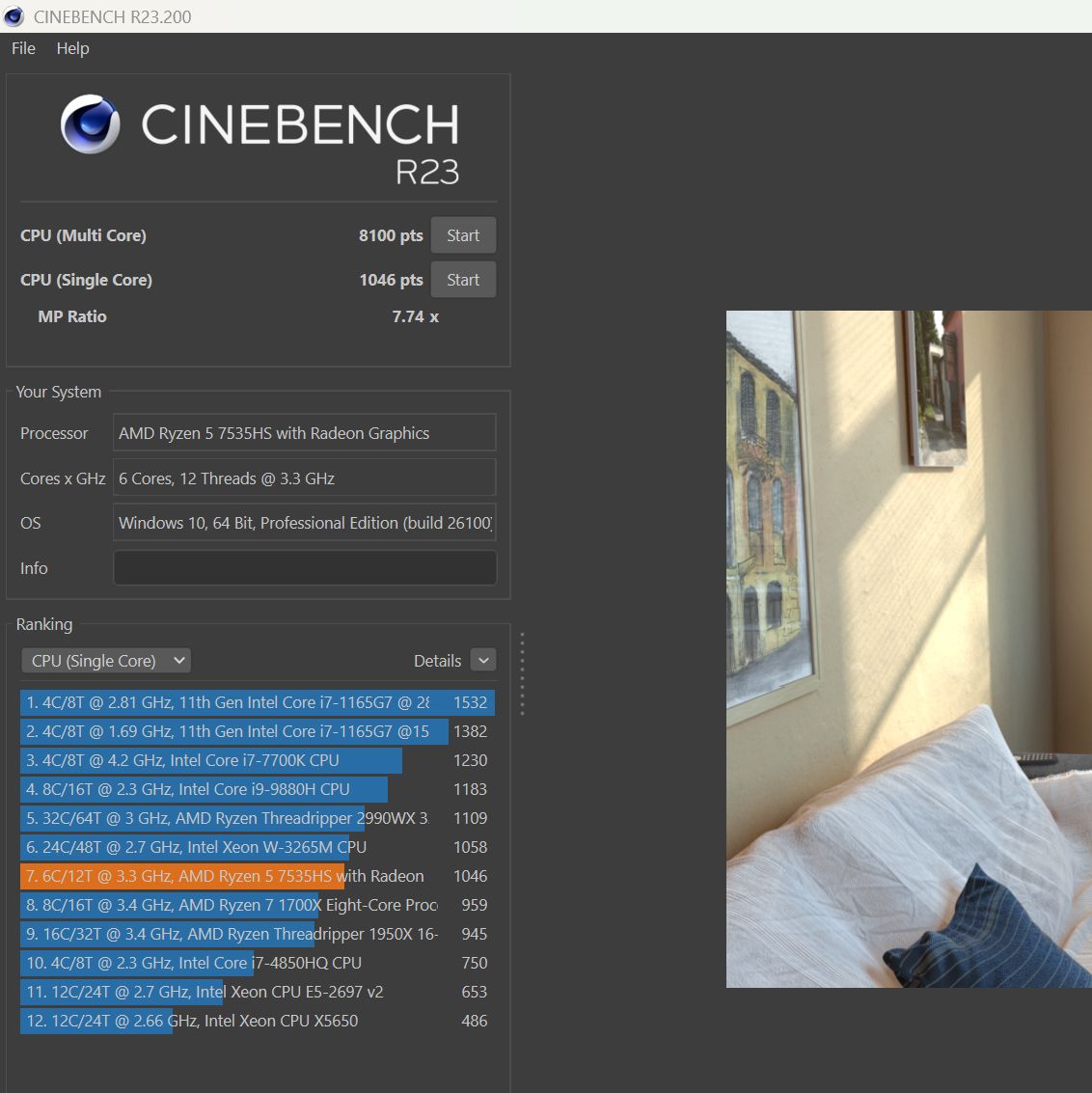Select the i7-1165G7 1532 ranking entry
This screenshot has width=1092, height=1093.
(x=258, y=702)
